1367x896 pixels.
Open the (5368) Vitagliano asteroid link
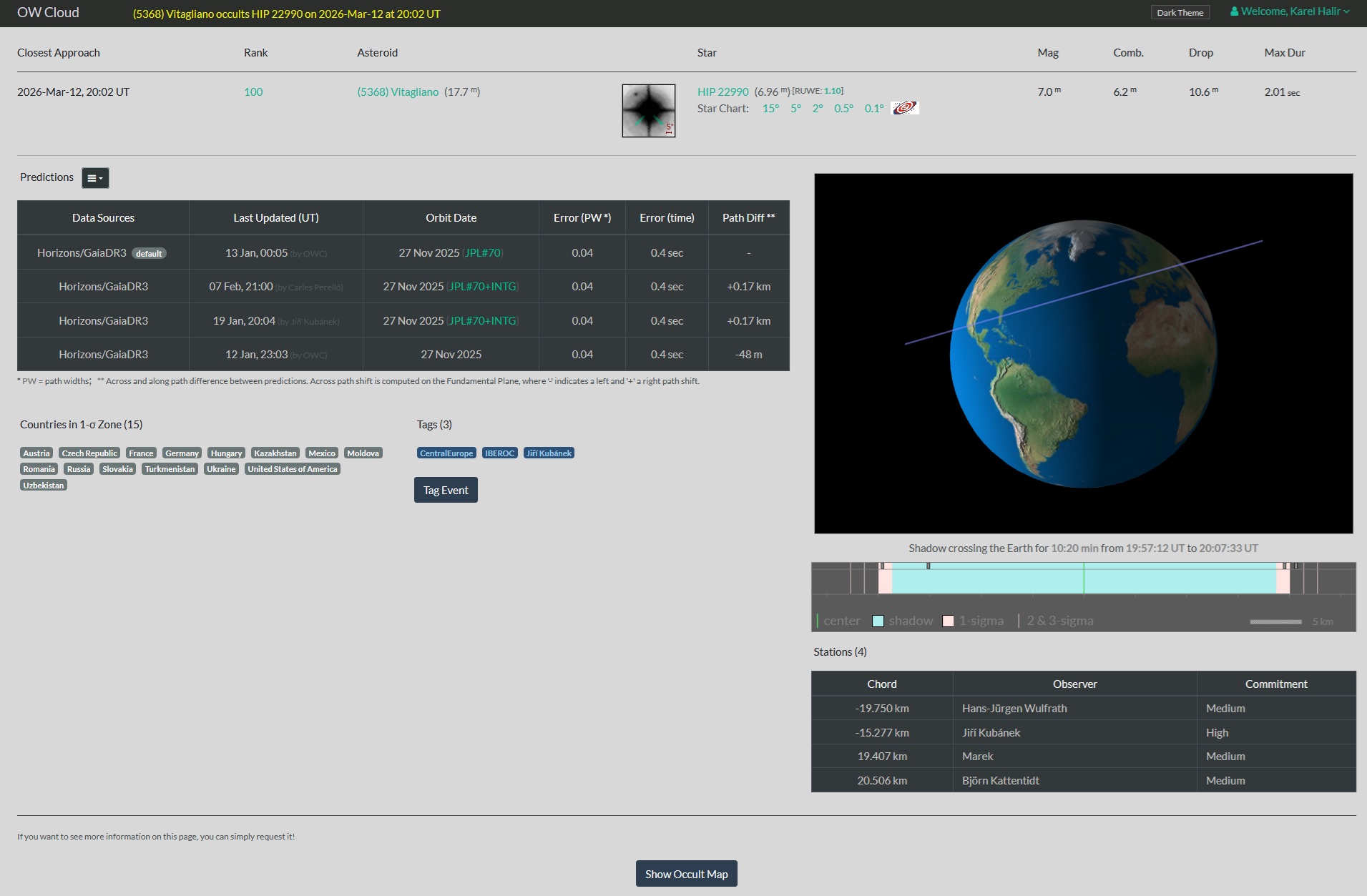398,92
